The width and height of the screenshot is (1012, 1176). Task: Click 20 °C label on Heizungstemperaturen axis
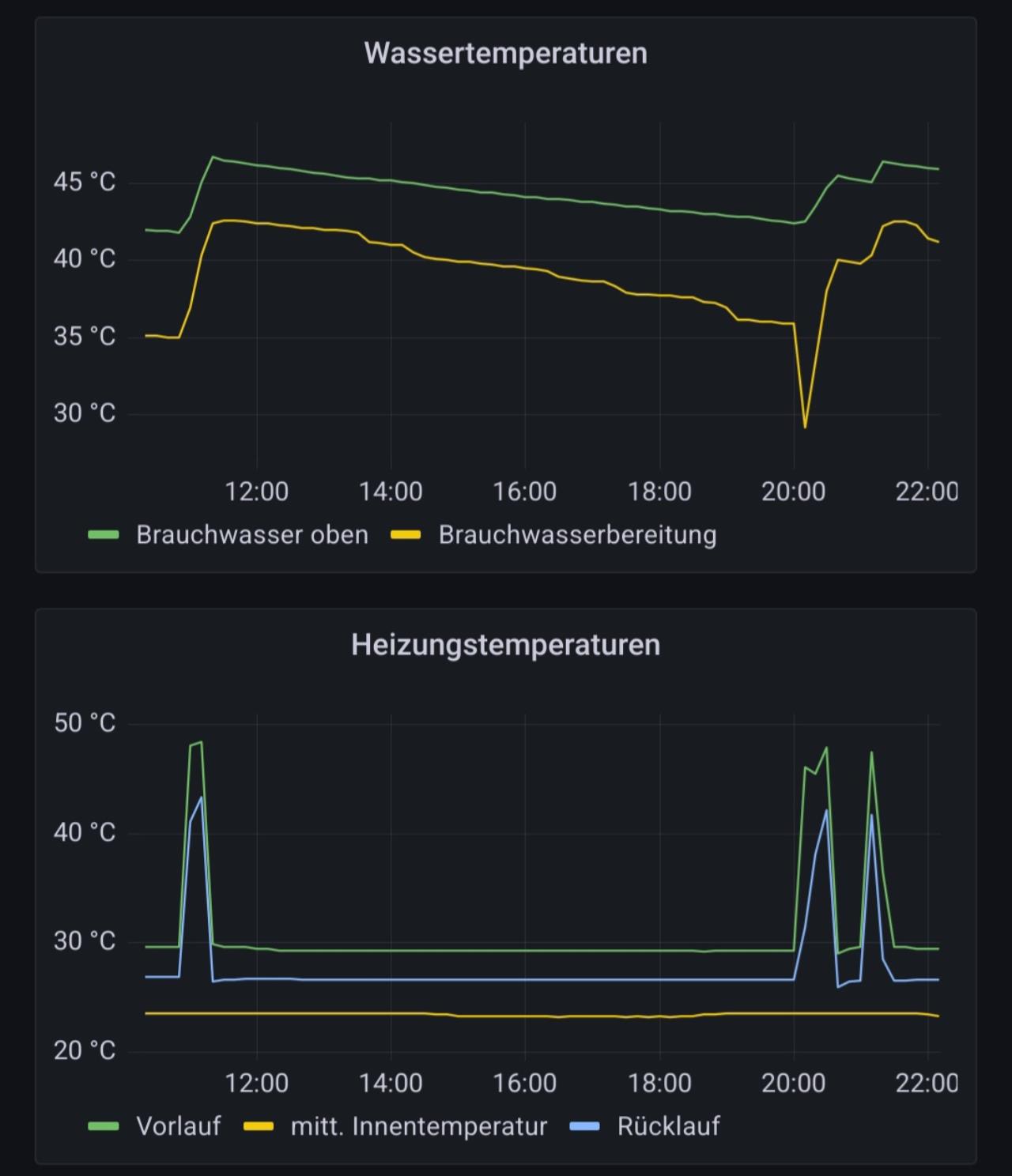[x=85, y=1050]
